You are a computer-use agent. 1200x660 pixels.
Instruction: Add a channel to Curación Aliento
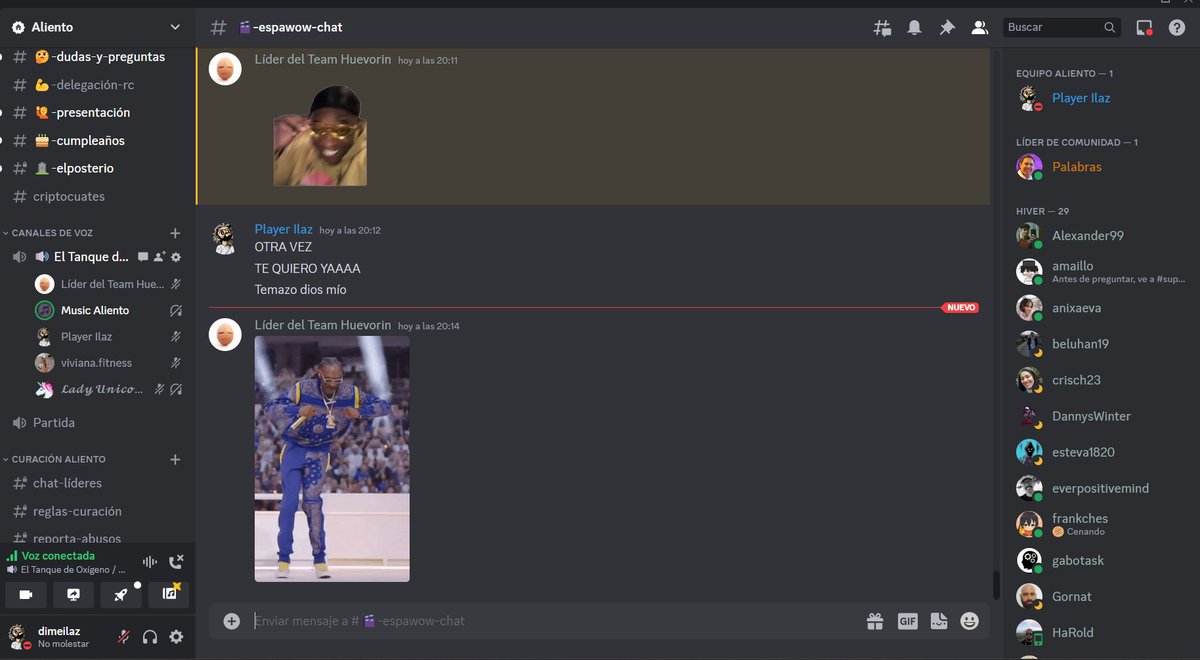[175, 459]
